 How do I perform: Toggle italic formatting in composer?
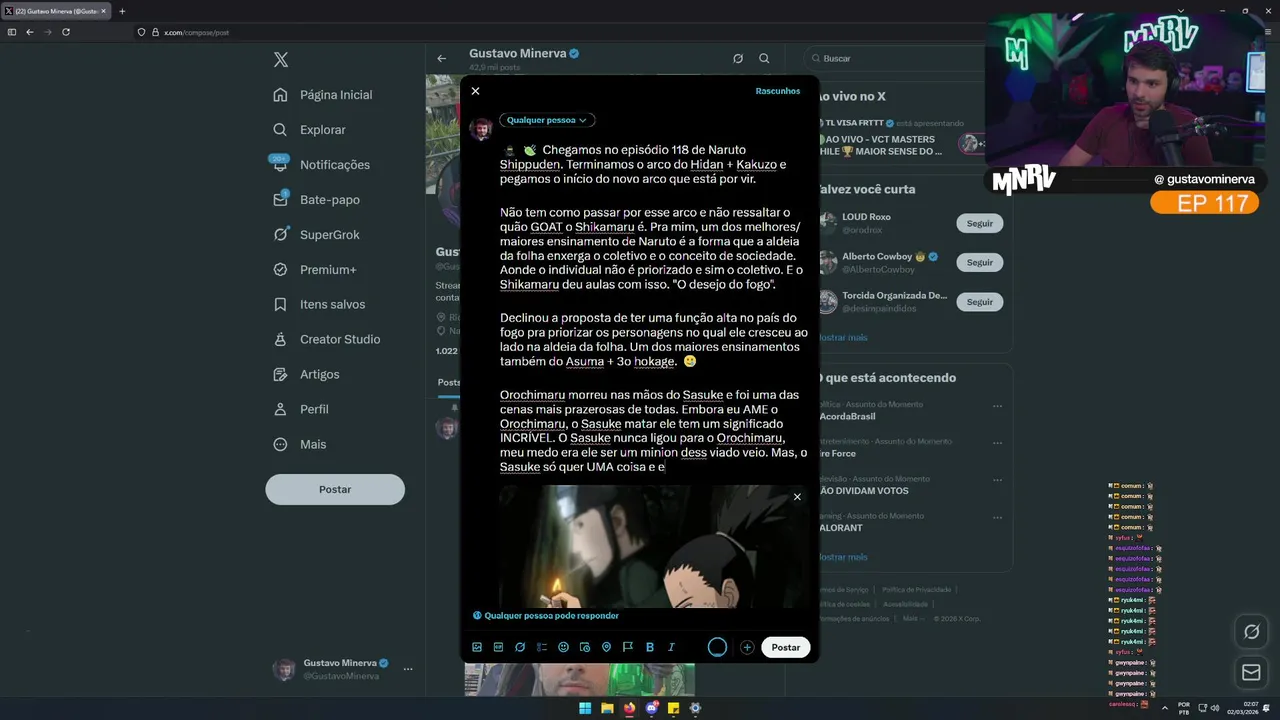[x=671, y=647]
